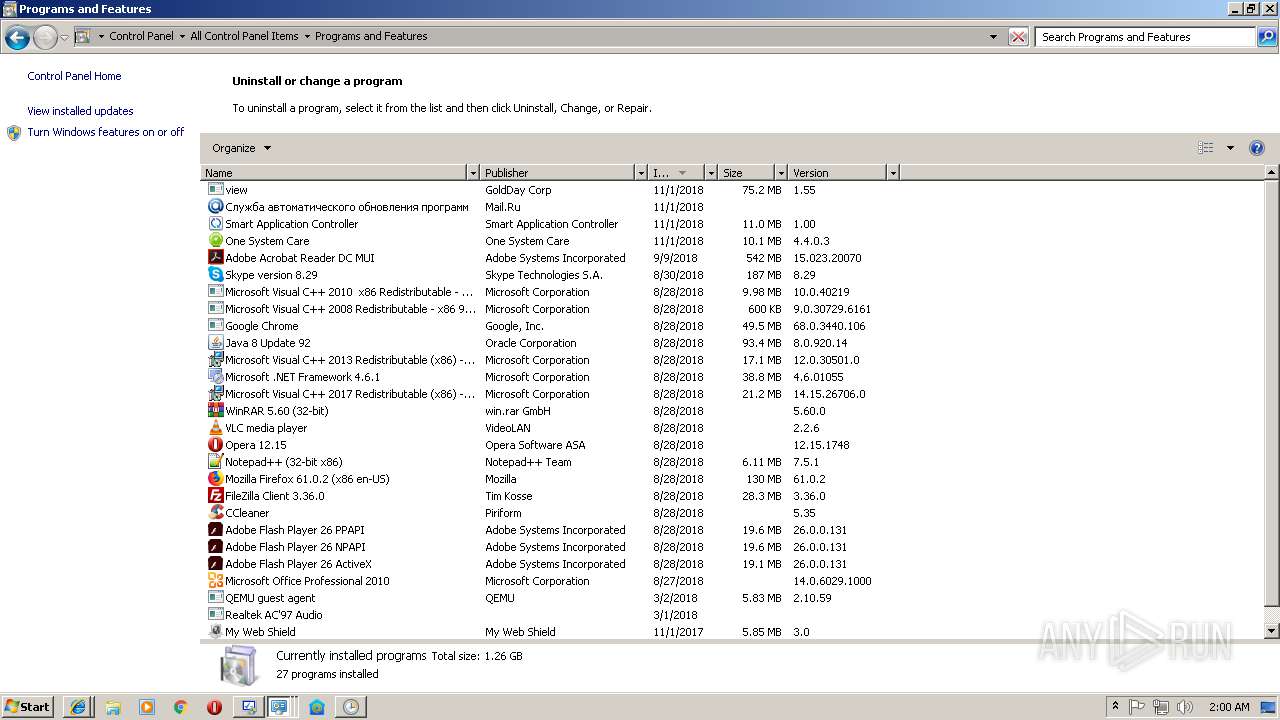Sort by the Publisher column header
1280x720 pixels.
click(558, 173)
